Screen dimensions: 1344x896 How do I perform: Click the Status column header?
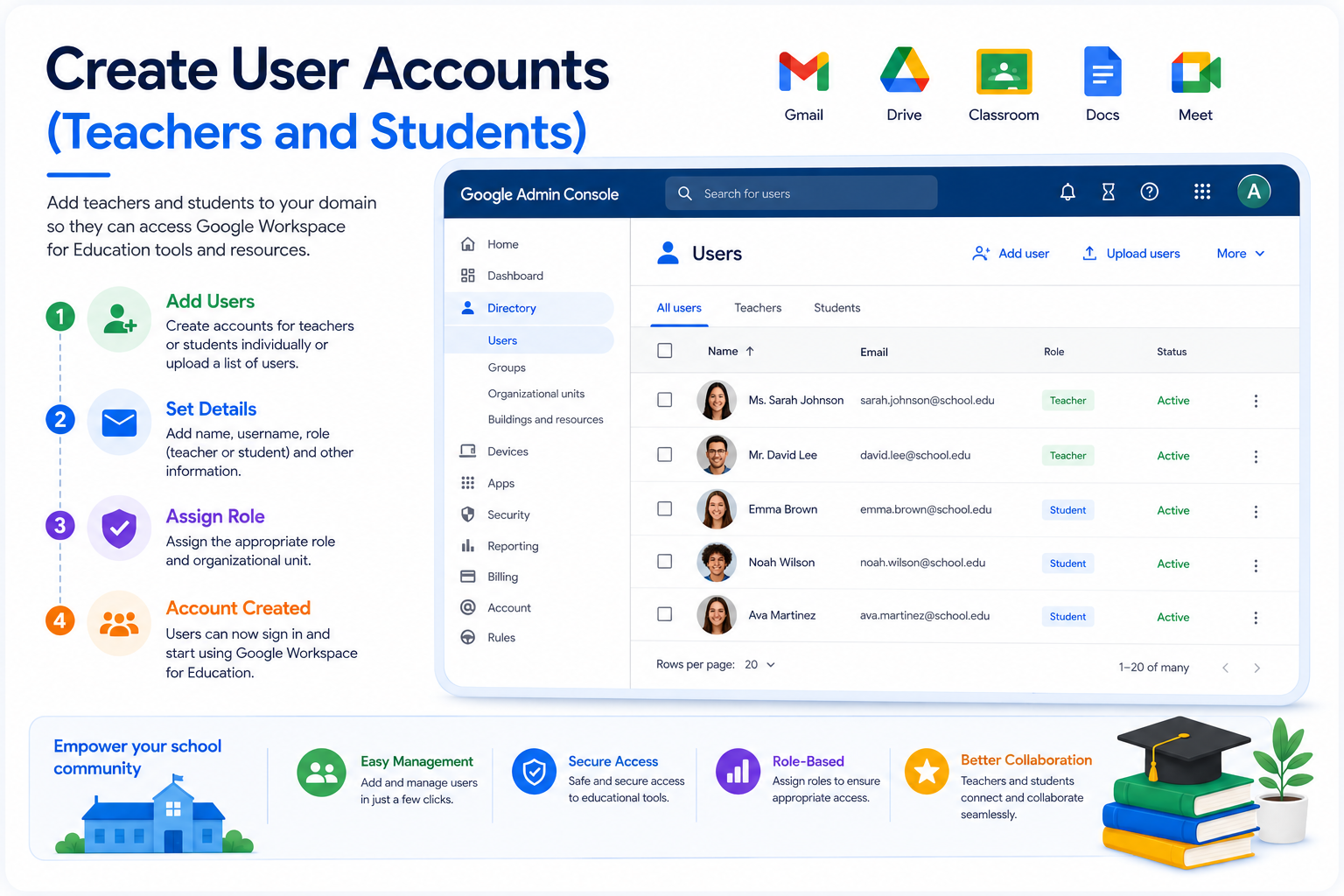tap(1172, 352)
